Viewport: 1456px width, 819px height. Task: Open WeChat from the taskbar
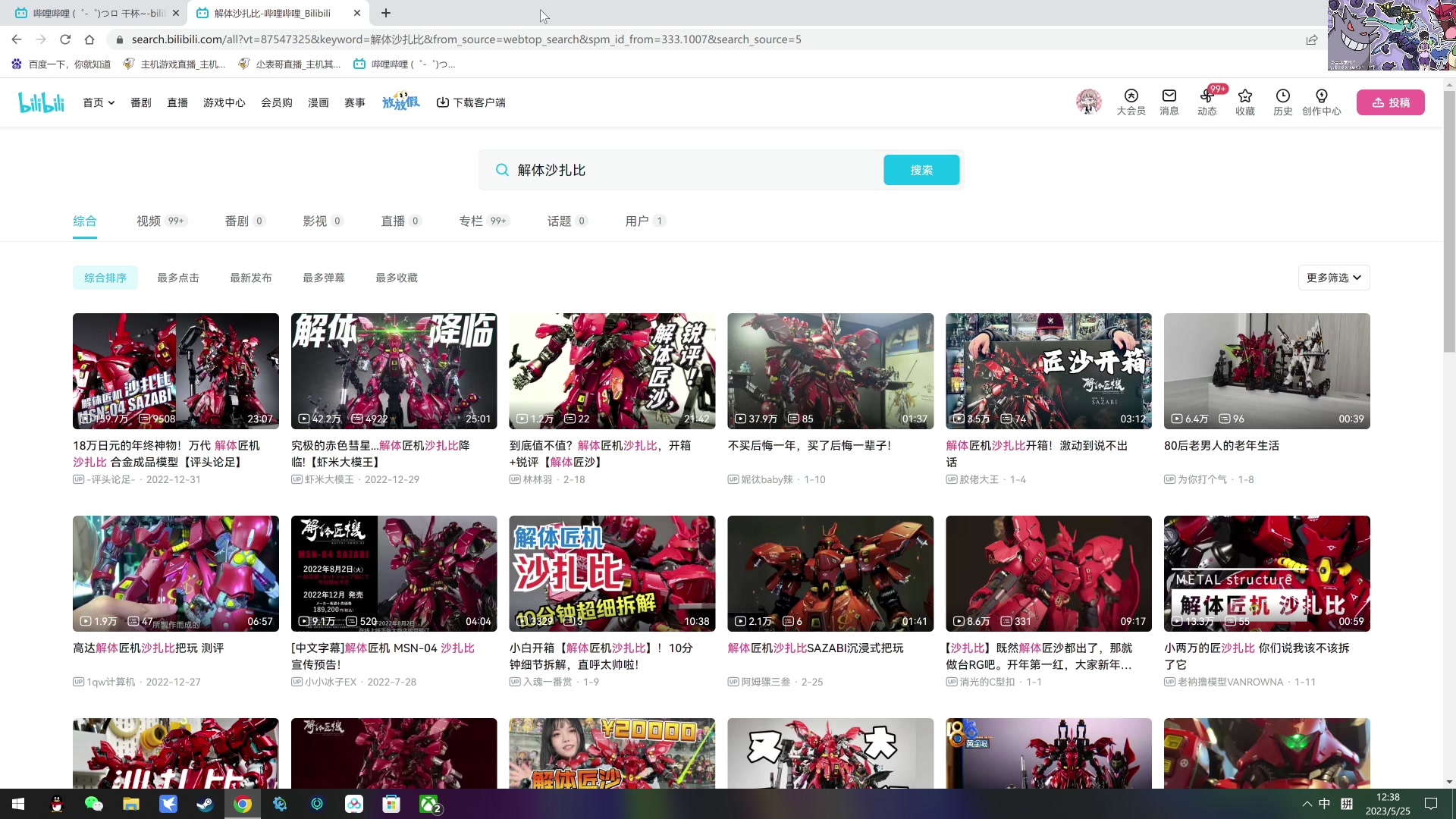93,804
